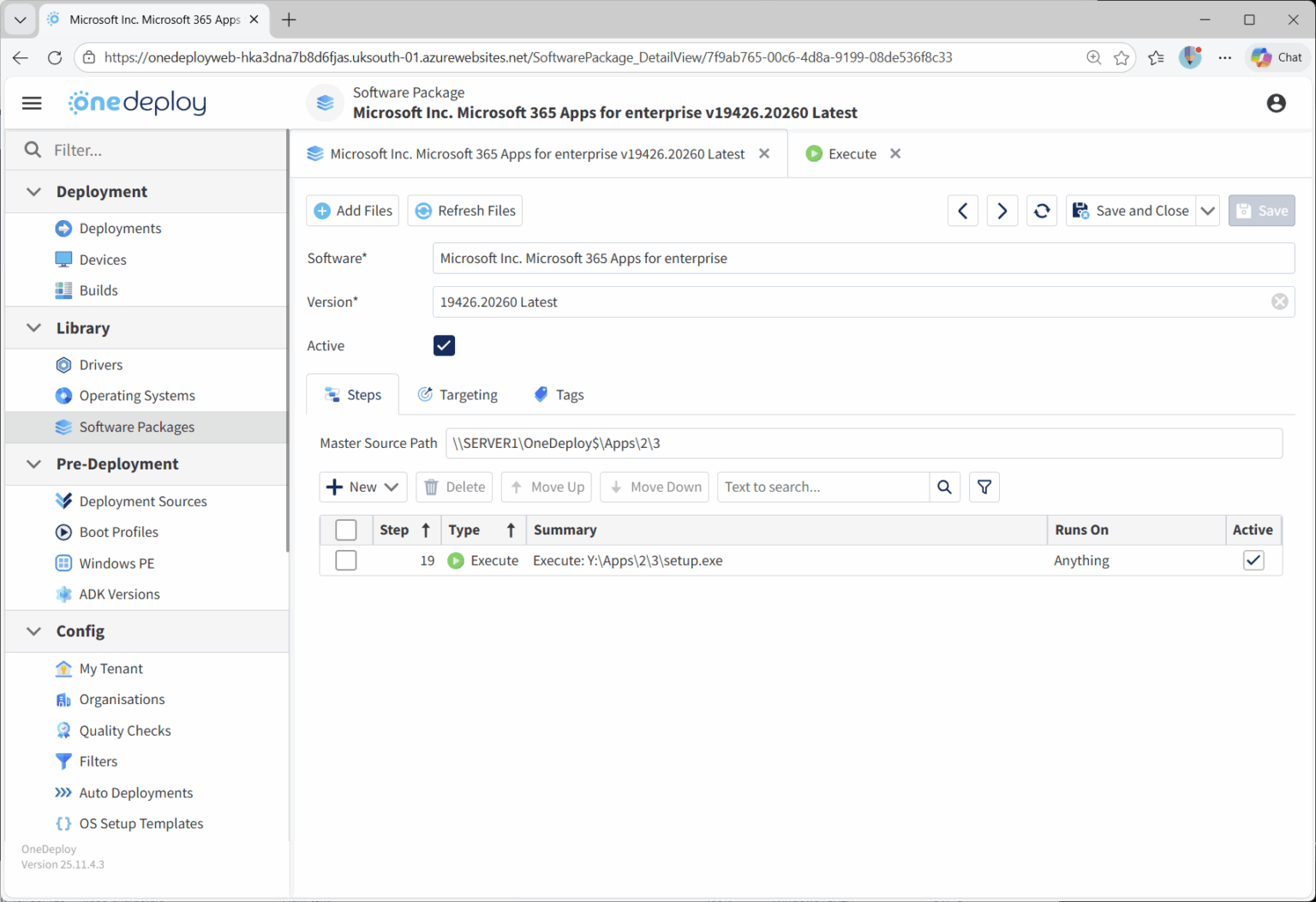Open Devices in the sidebar
The image size is (1316, 902).
tap(103, 260)
